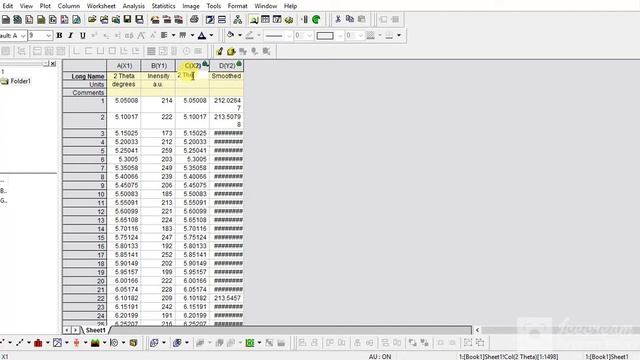Toggle Bold text formatting
Screen dimensions: 640x360
pyautogui.click(x=59, y=36)
